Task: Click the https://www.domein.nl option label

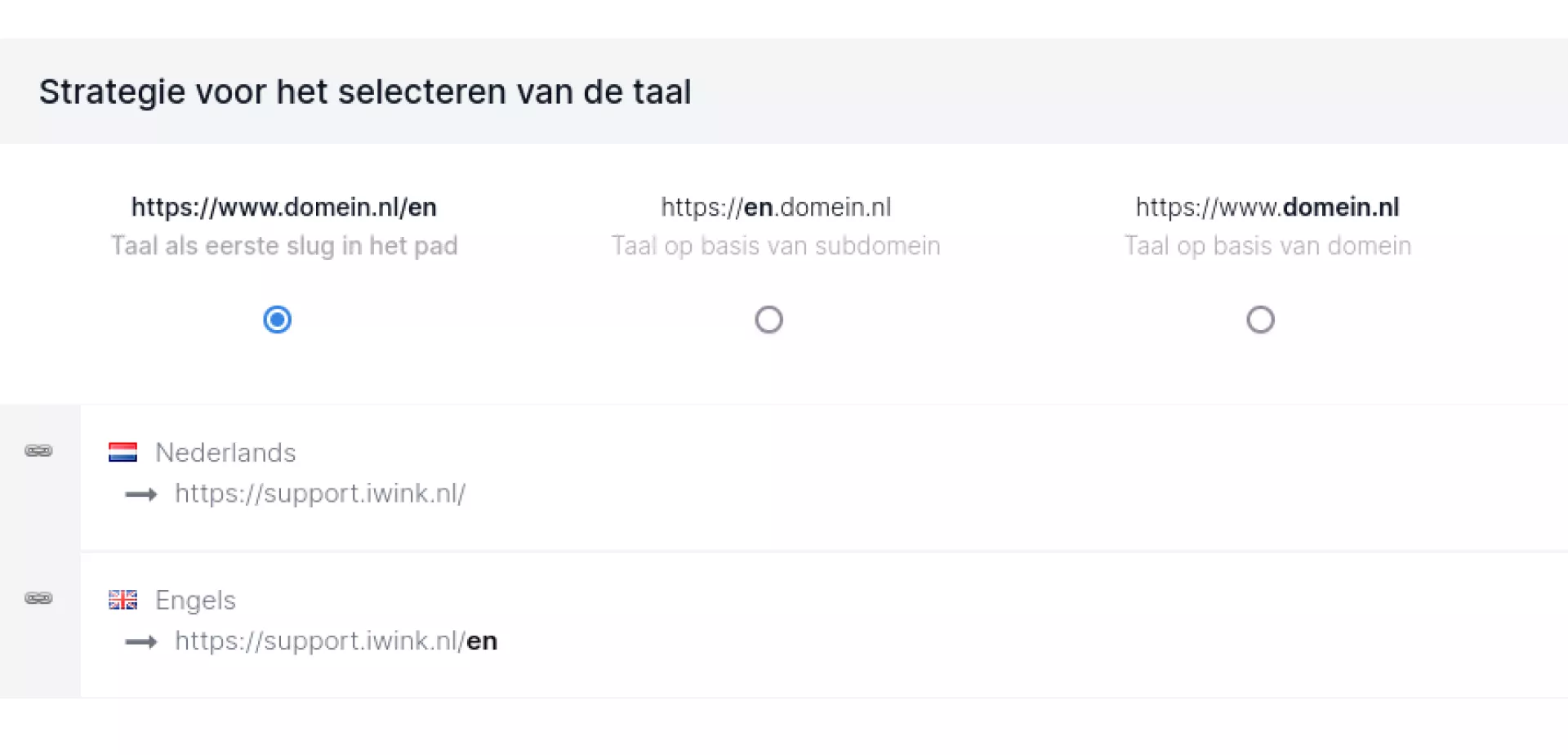Action: [1267, 208]
